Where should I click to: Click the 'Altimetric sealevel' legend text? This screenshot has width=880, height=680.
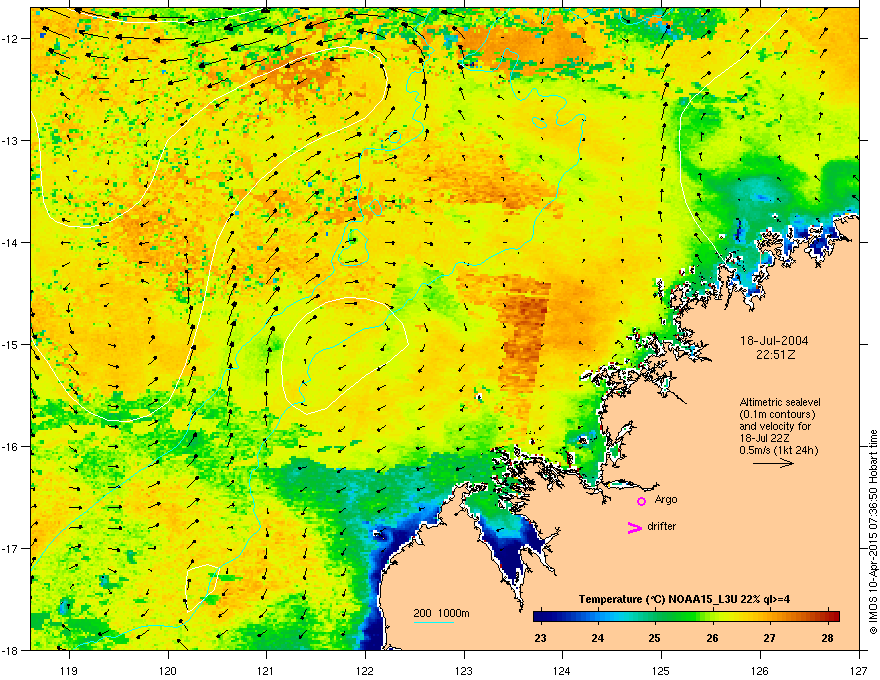coord(780,402)
